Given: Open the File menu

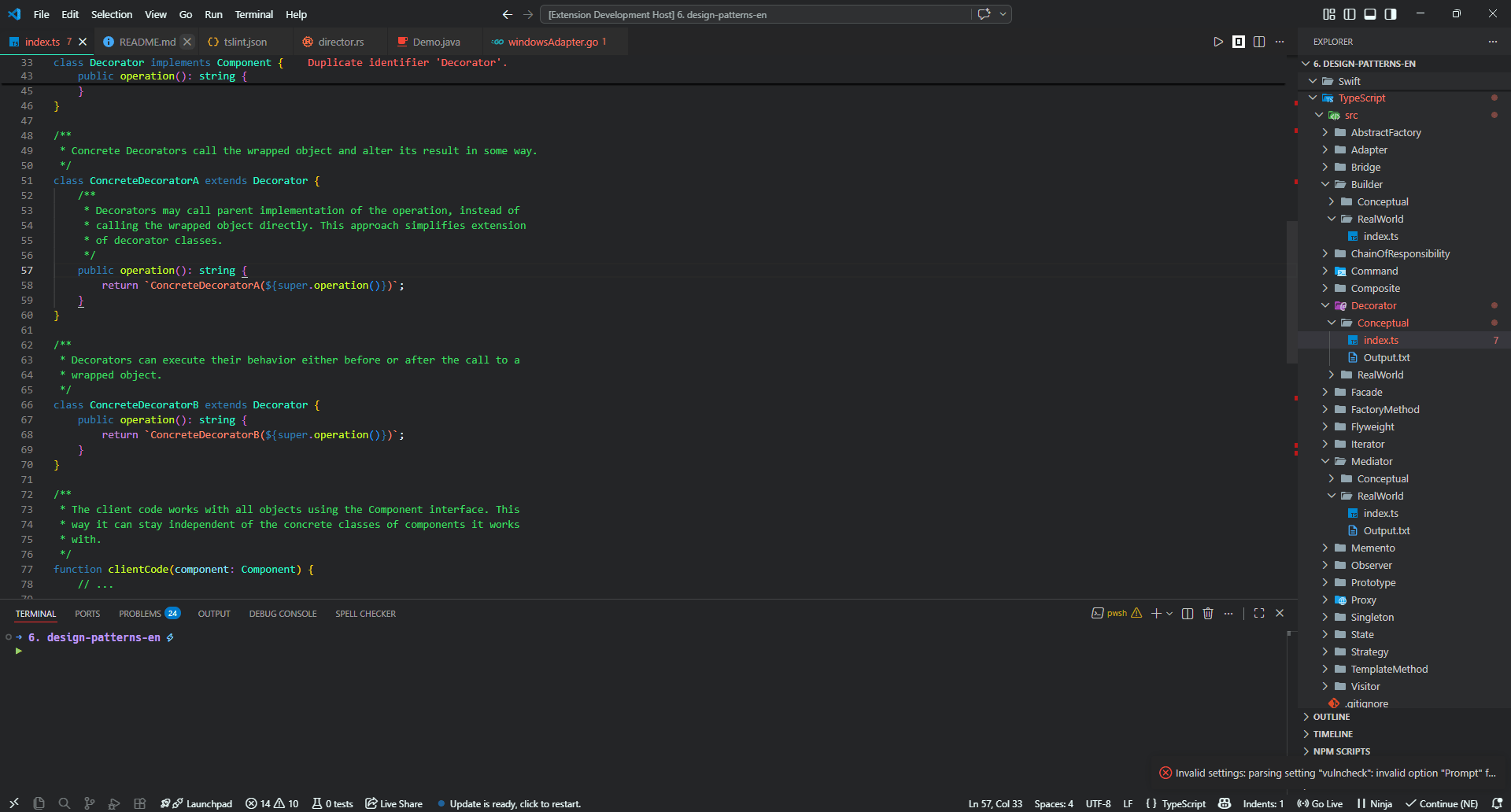Looking at the screenshot, I should coord(42,14).
